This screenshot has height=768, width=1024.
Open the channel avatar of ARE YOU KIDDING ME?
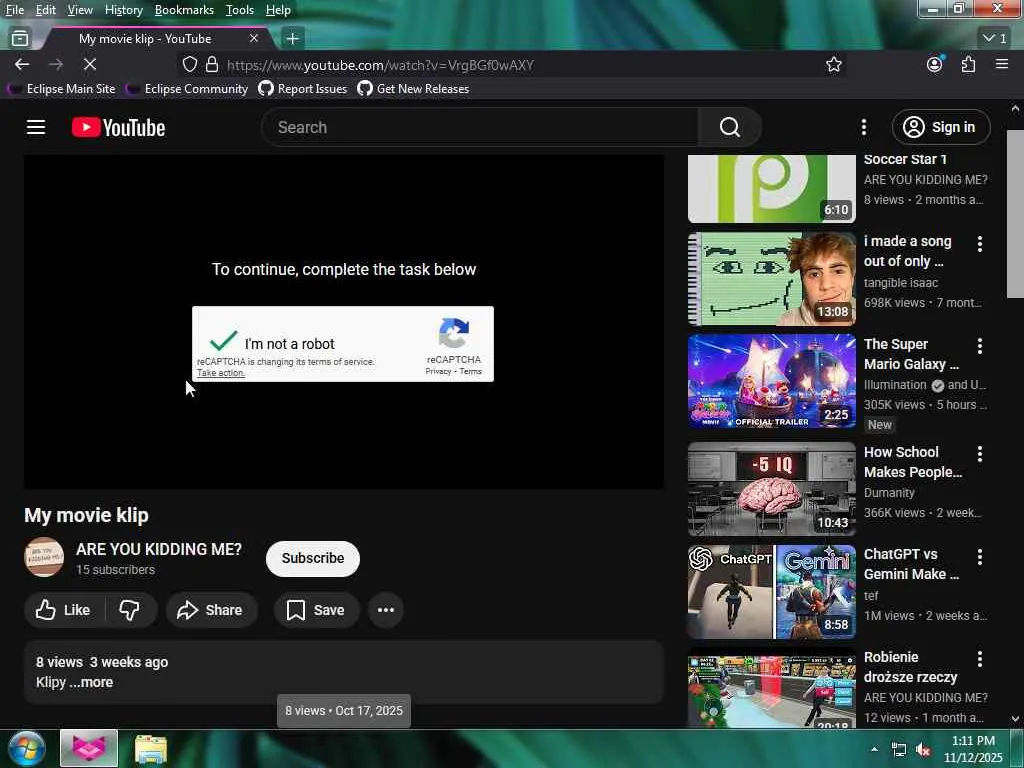click(44, 557)
